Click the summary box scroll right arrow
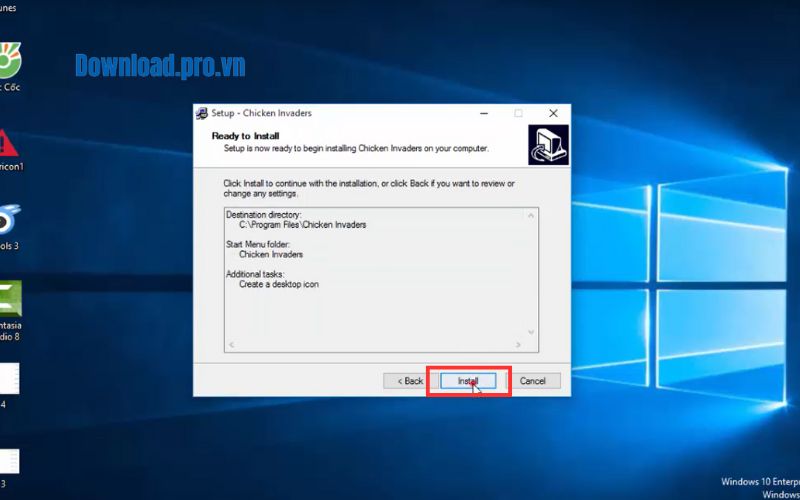This screenshot has height=500, width=800. pos(518,345)
